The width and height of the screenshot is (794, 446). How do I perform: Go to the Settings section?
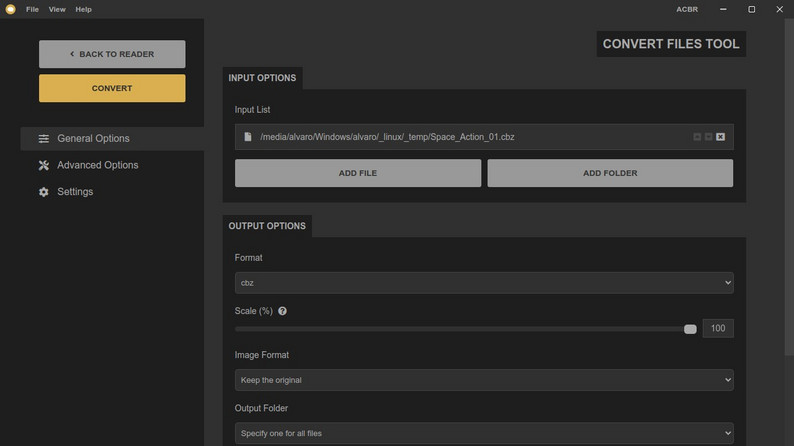click(x=112, y=192)
